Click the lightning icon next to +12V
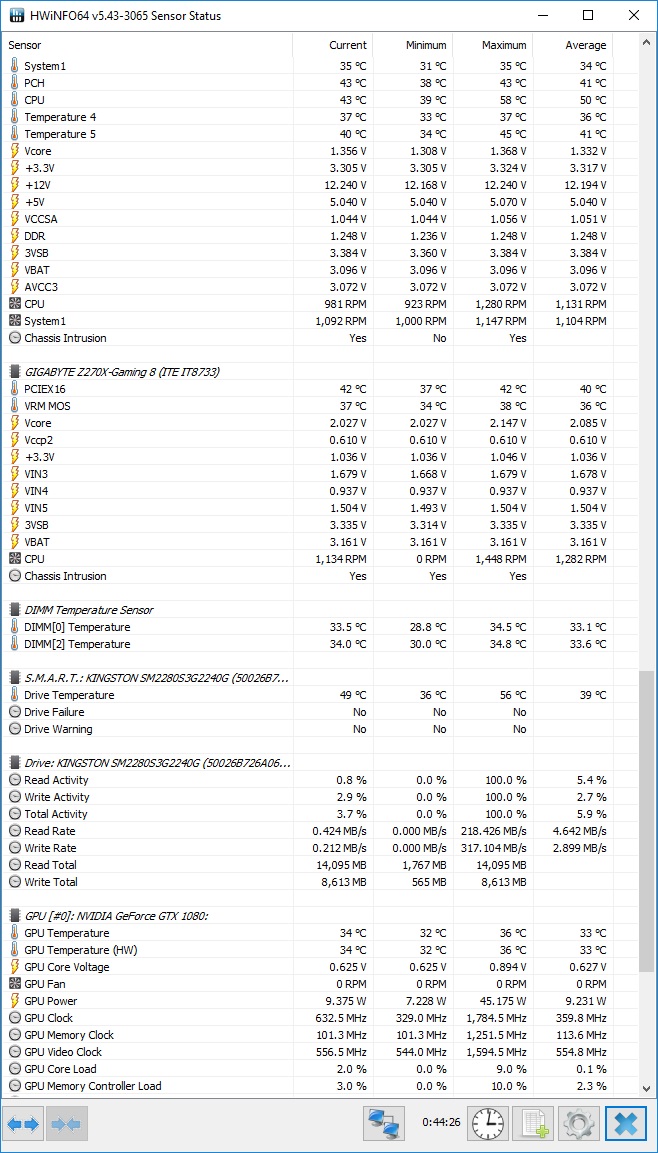Screen dimensions: 658x1153 click(15, 185)
